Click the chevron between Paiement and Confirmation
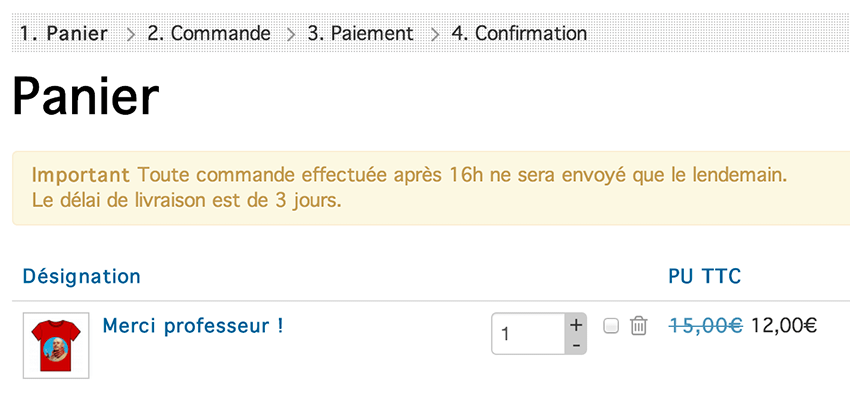Screen dimensions: 850x417 tap(435, 34)
